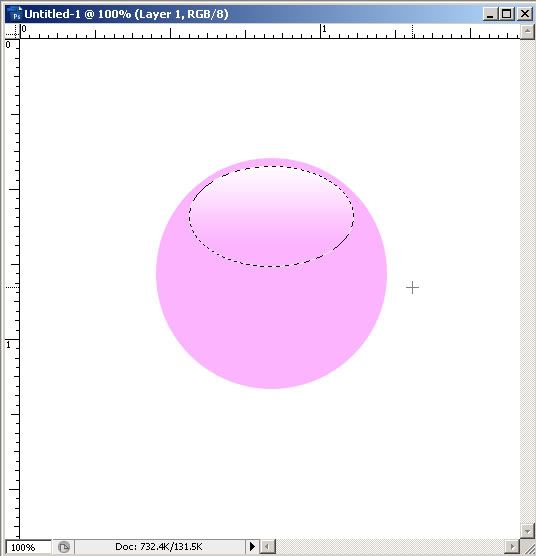536x556 pixels.
Task: Maximize the Untitled-1 document window
Action: [507, 14]
